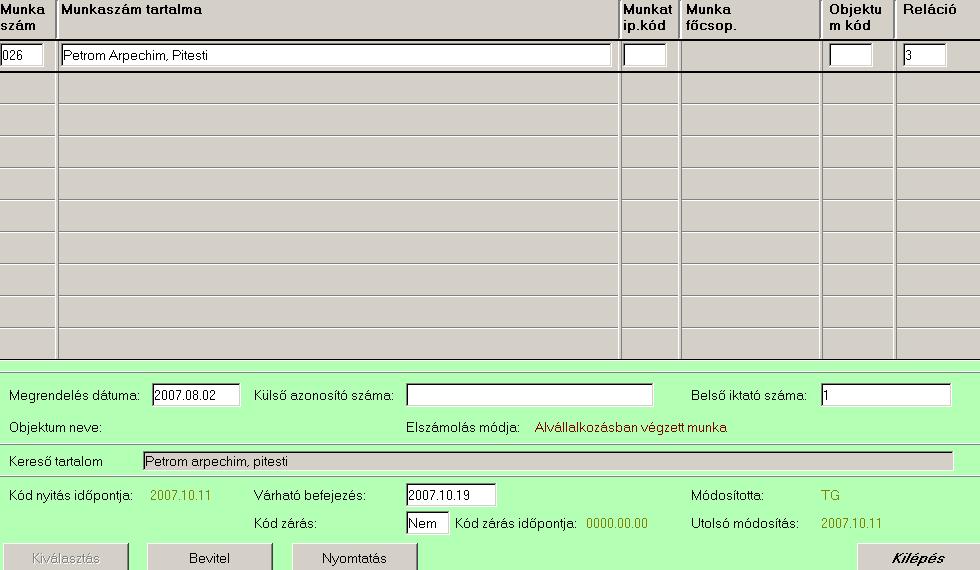Click the Munkaszám field containing 026
980x570 pixels.
point(22,55)
